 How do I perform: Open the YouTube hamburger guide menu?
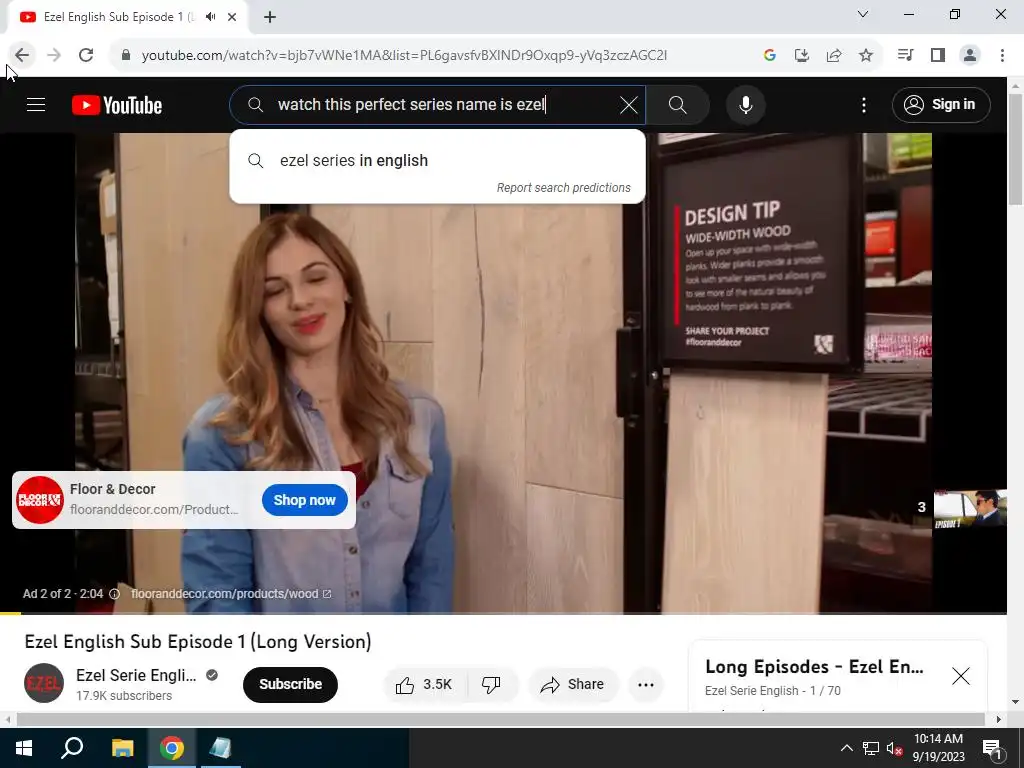click(36, 104)
